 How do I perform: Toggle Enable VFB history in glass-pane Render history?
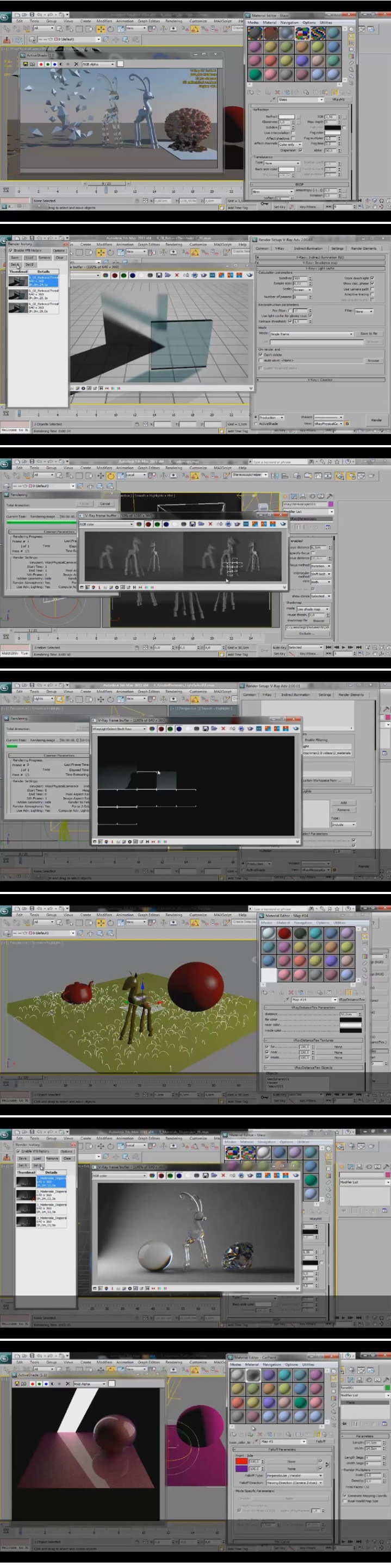pos(10,250)
